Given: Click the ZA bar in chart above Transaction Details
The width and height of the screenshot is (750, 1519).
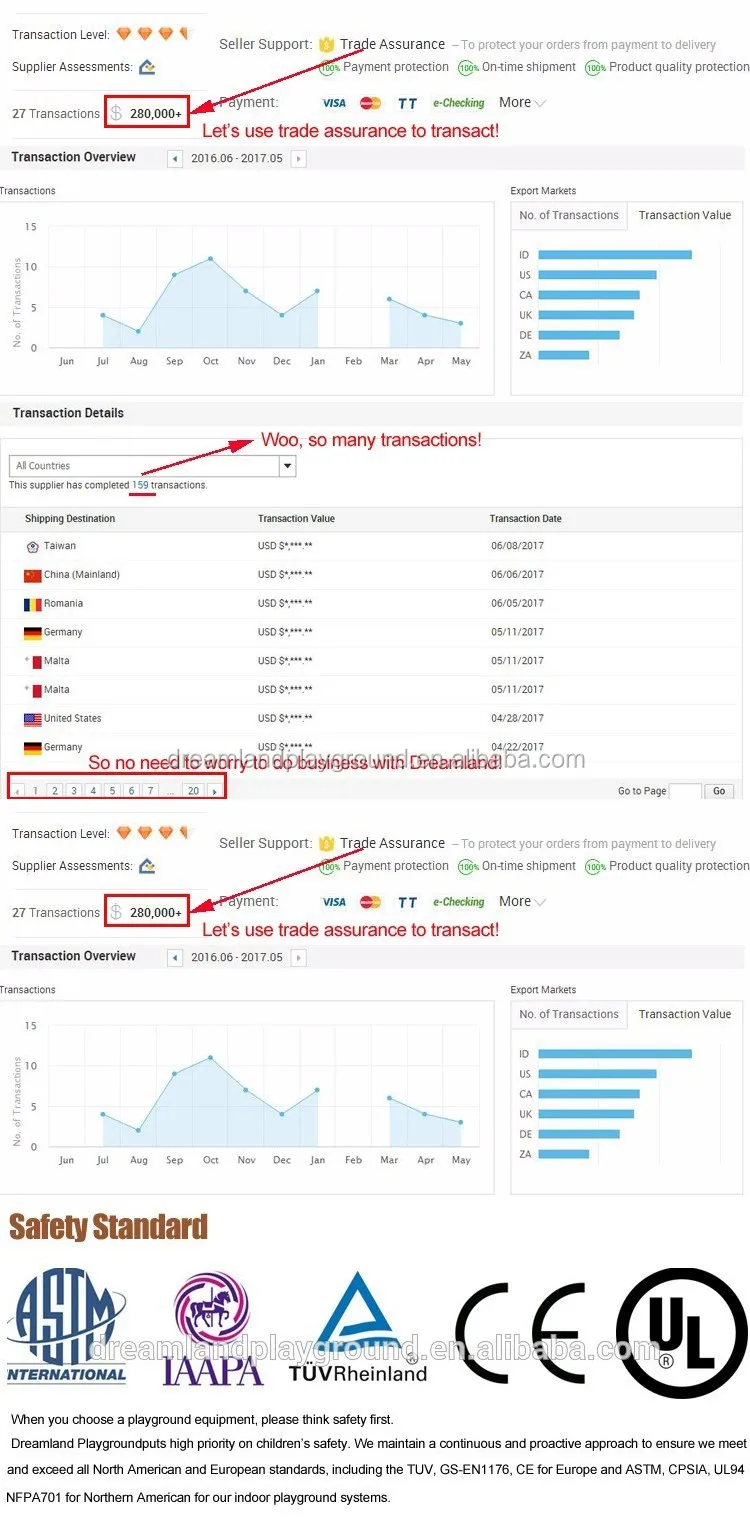Looking at the screenshot, I should click(563, 355).
